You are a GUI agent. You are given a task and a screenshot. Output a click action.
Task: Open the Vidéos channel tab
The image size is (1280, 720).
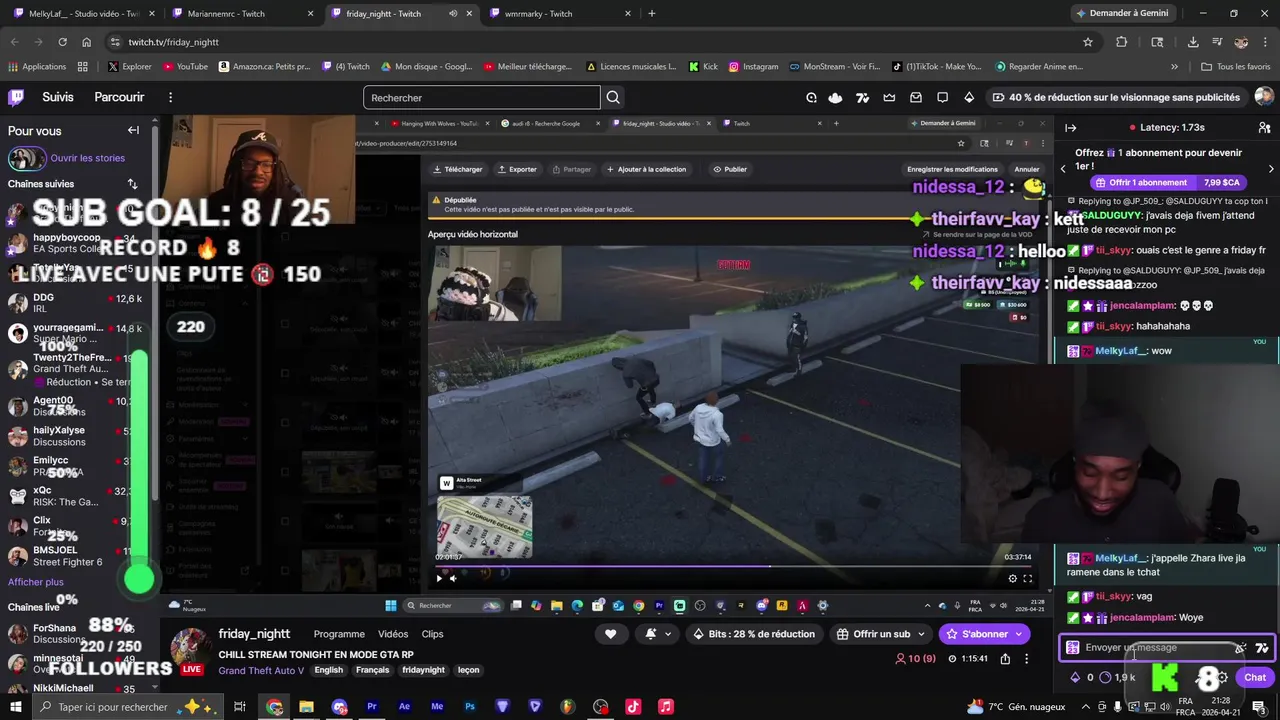pyautogui.click(x=393, y=634)
